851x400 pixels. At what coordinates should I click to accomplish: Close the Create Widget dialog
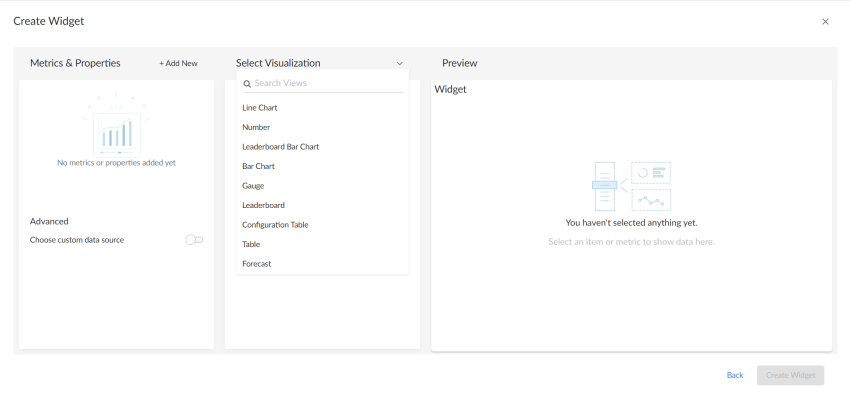click(825, 21)
